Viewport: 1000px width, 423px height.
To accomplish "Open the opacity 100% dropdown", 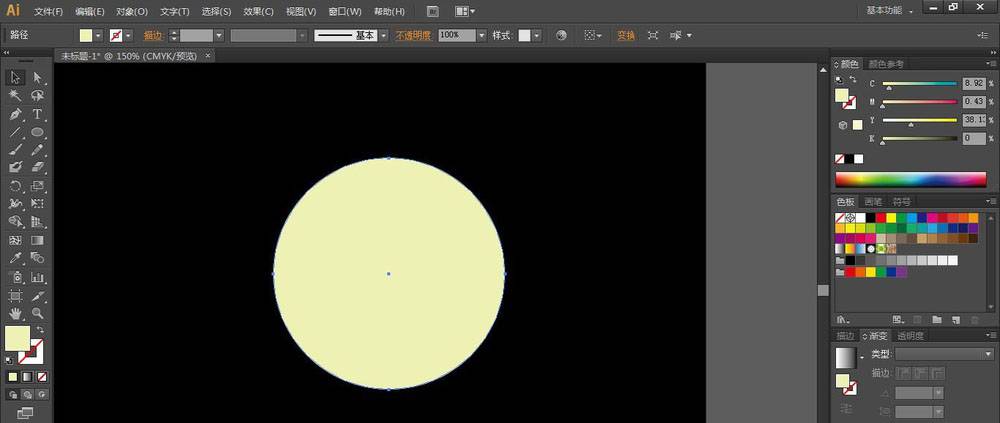I will coord(481,35).
